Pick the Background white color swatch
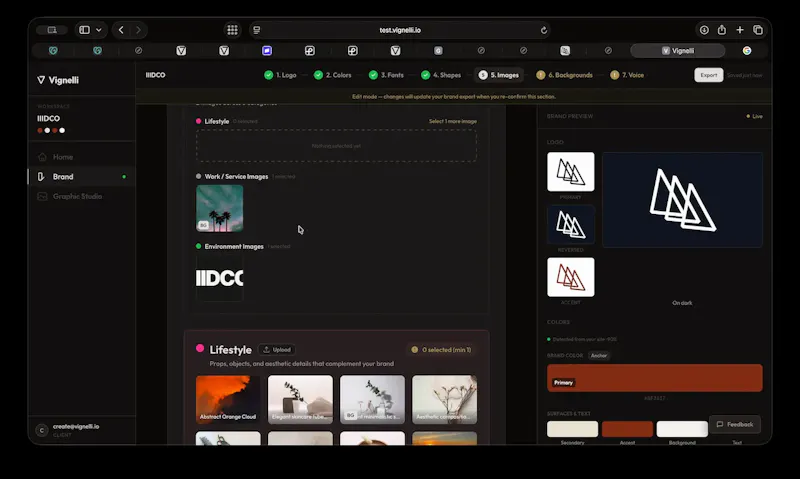Screen dimensions: 800x479 (682, 429)
